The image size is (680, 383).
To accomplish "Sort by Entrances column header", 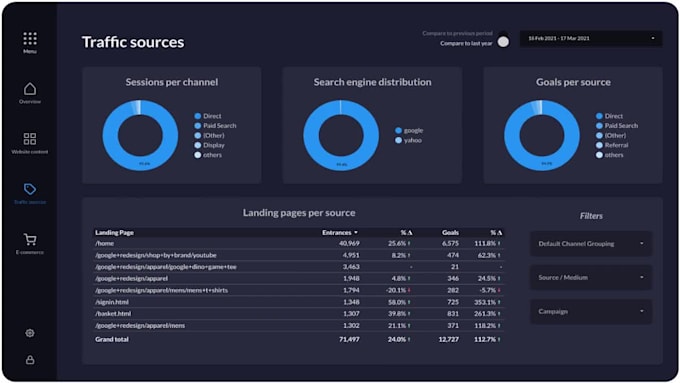I will pyautogui.click(x=340, y=233).
